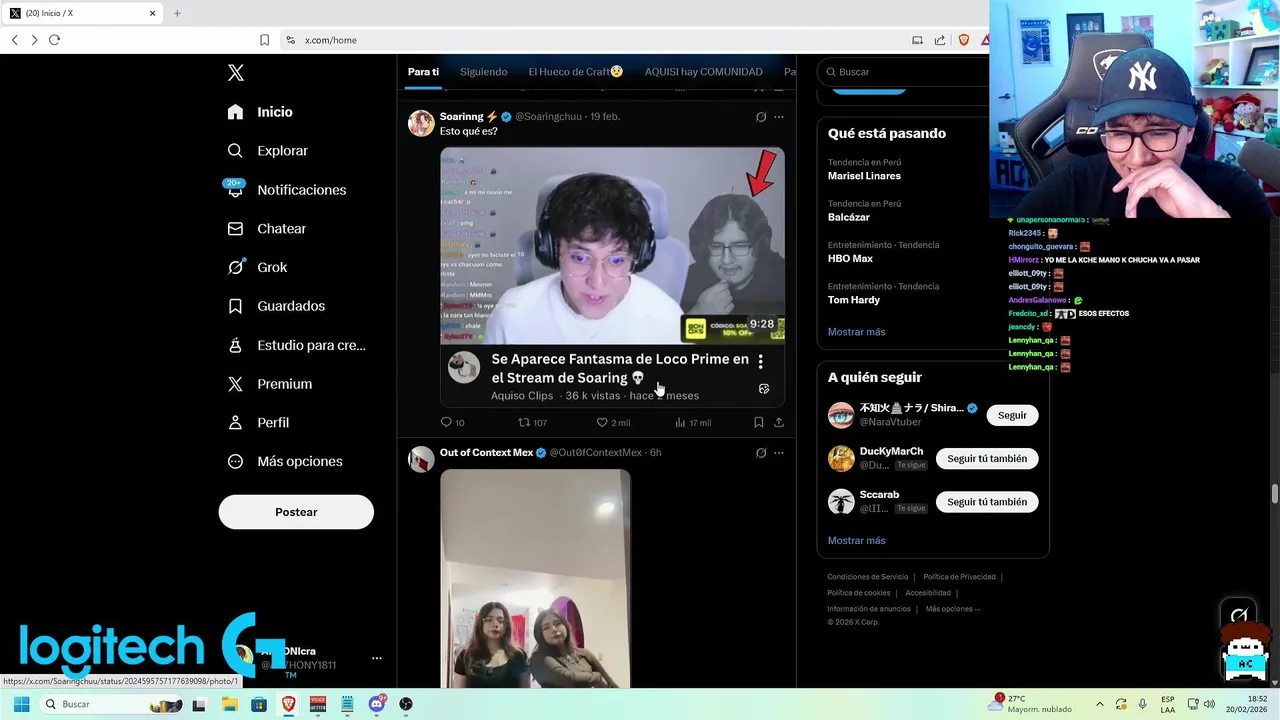Click Mostrar más under A quién seguir

pos(856,541)
